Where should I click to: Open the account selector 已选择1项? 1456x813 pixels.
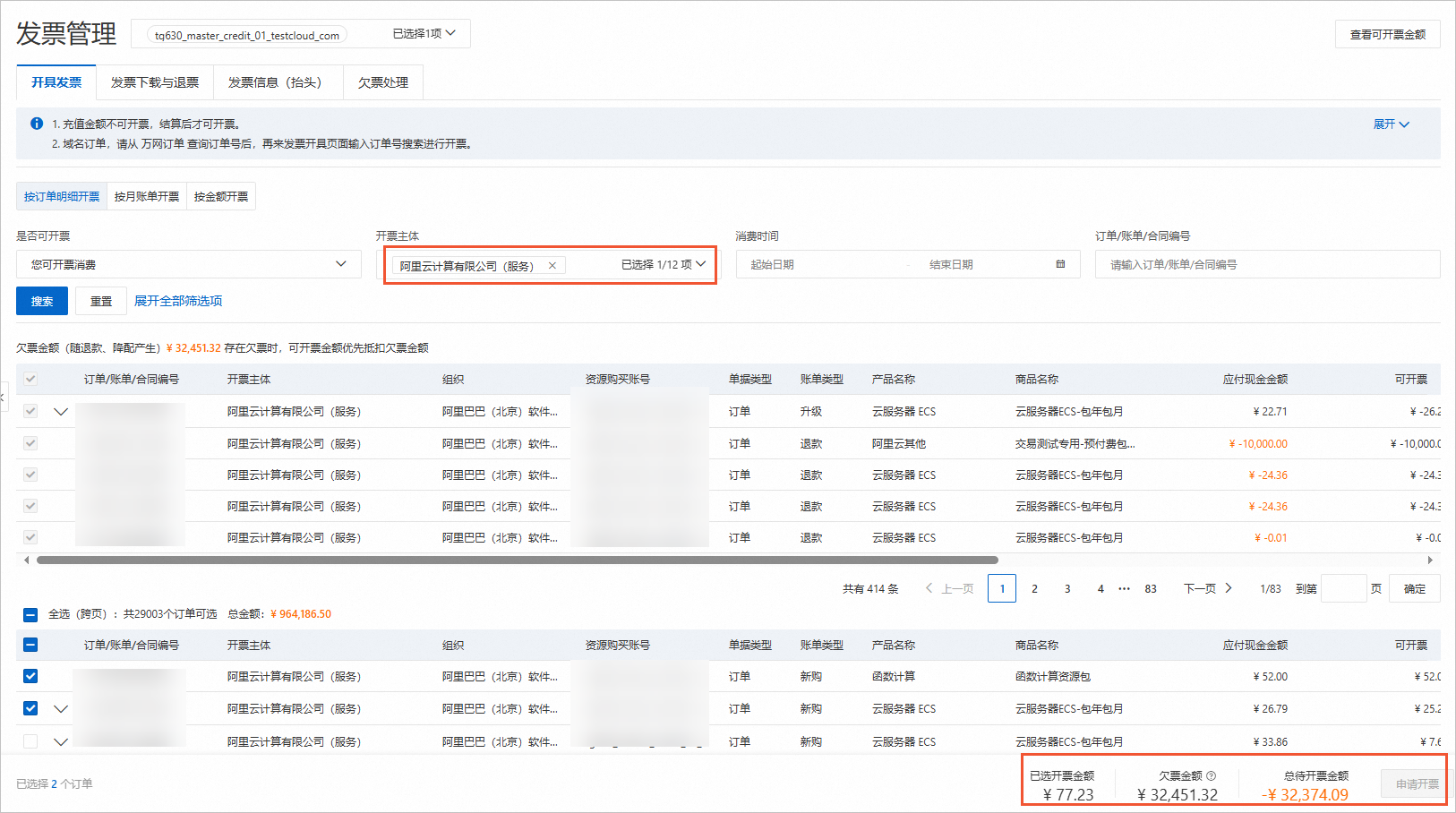click(424, 34)
